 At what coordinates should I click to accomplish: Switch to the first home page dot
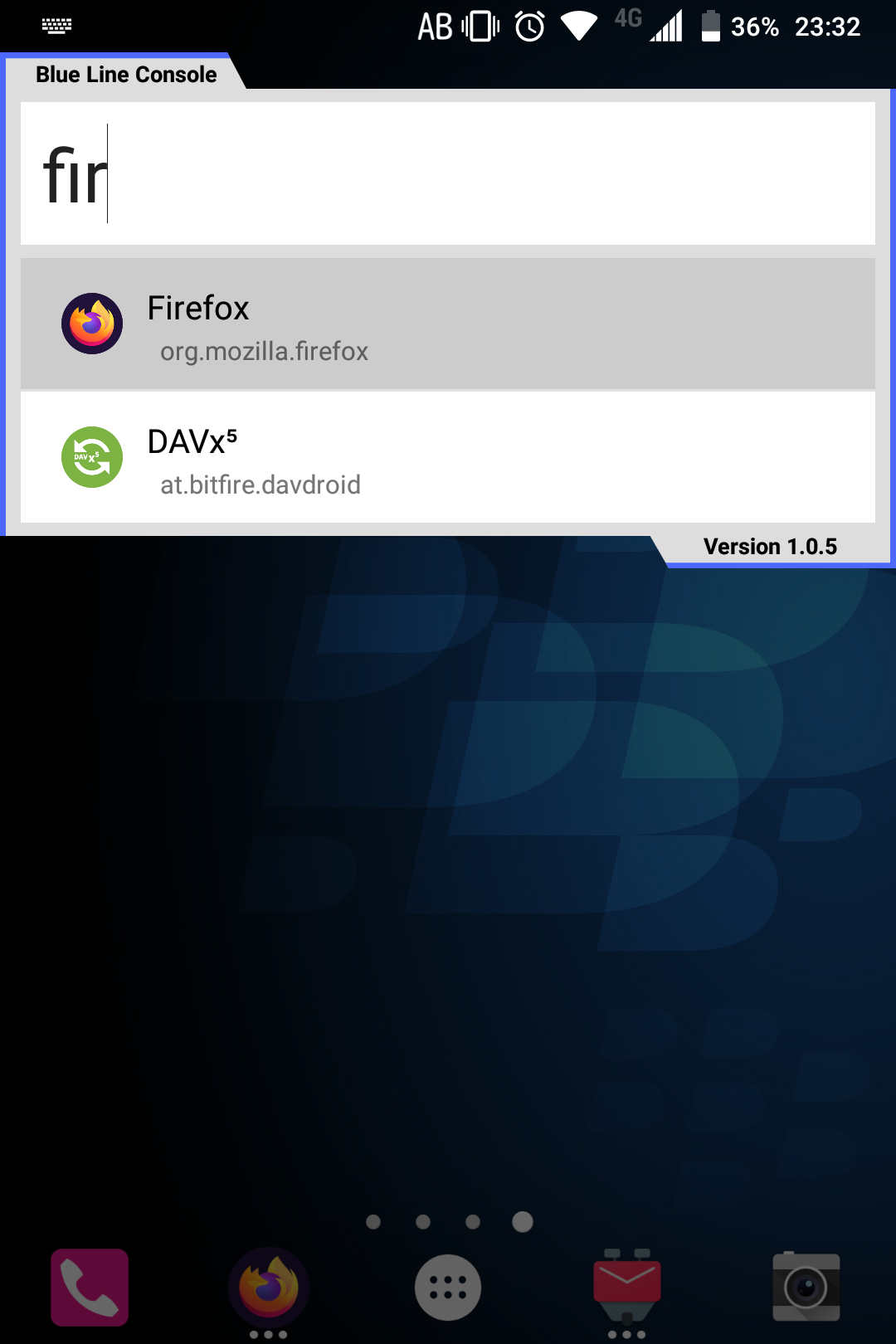coord(373,1222)
